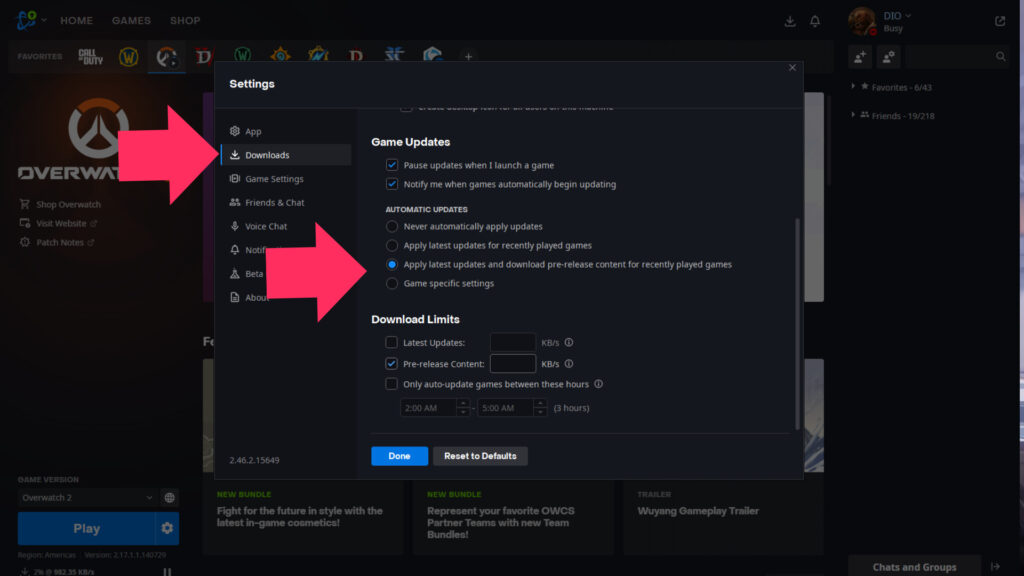
Task: Select Never automatically apply updates option
Action: (392, 227)
